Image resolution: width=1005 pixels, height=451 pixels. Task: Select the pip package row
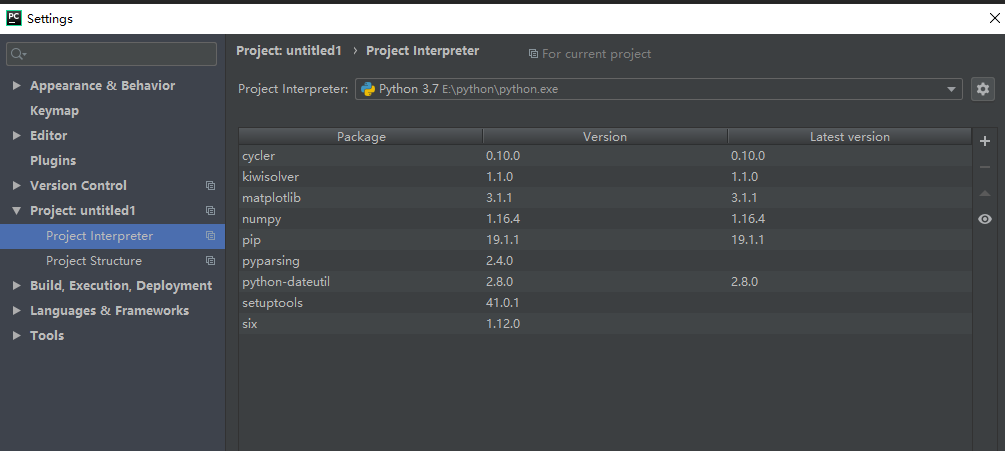(605, 240)
